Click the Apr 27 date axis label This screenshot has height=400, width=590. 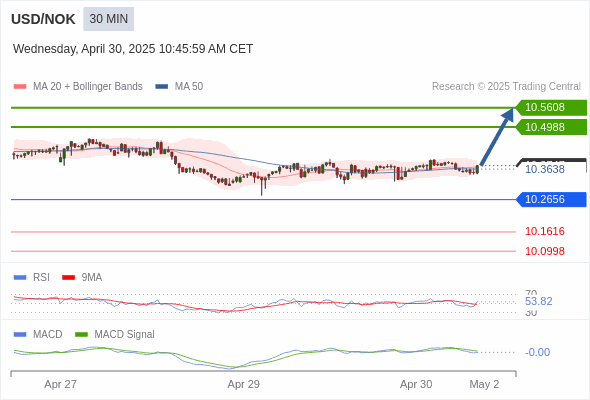pyautogui.click(x=61, y=385)
